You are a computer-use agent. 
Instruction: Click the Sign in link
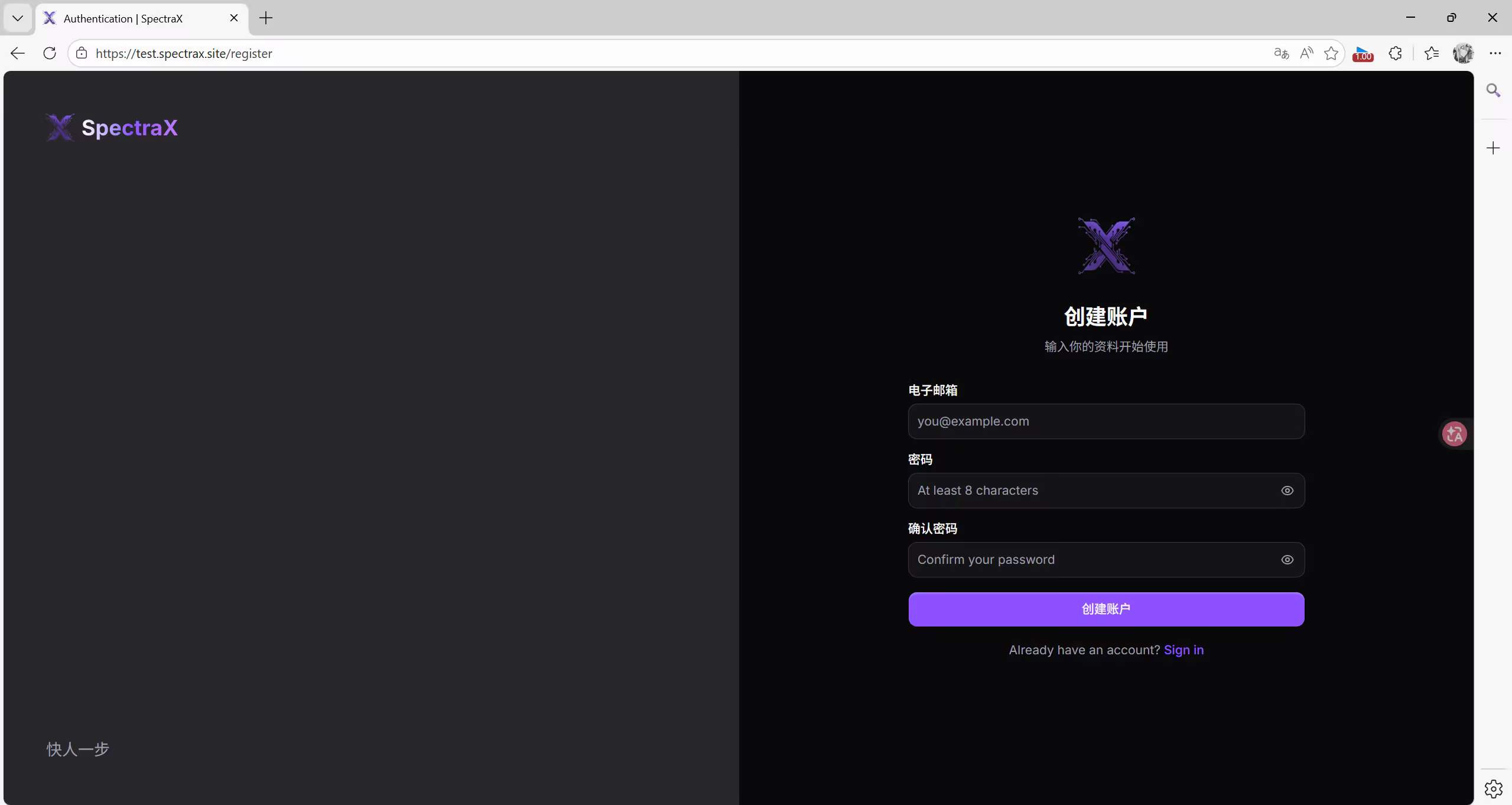click(1183, 650)
